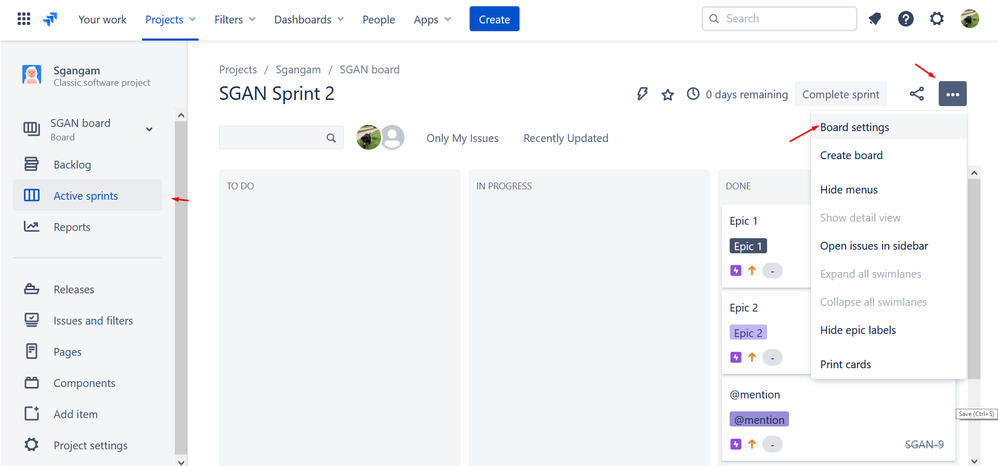The width and height of the screenshot is (998, 466).
Task: Click the epic type icon on Epic 1 card
Action: coord(736,271)
